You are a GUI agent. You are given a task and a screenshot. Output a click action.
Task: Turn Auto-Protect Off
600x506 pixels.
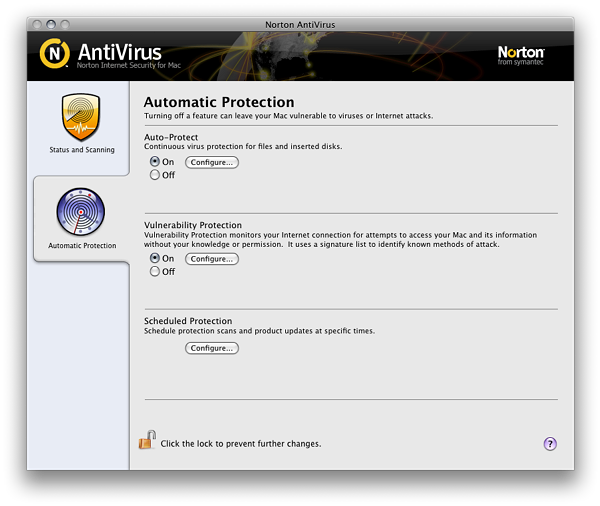click(x=155, y=175)
